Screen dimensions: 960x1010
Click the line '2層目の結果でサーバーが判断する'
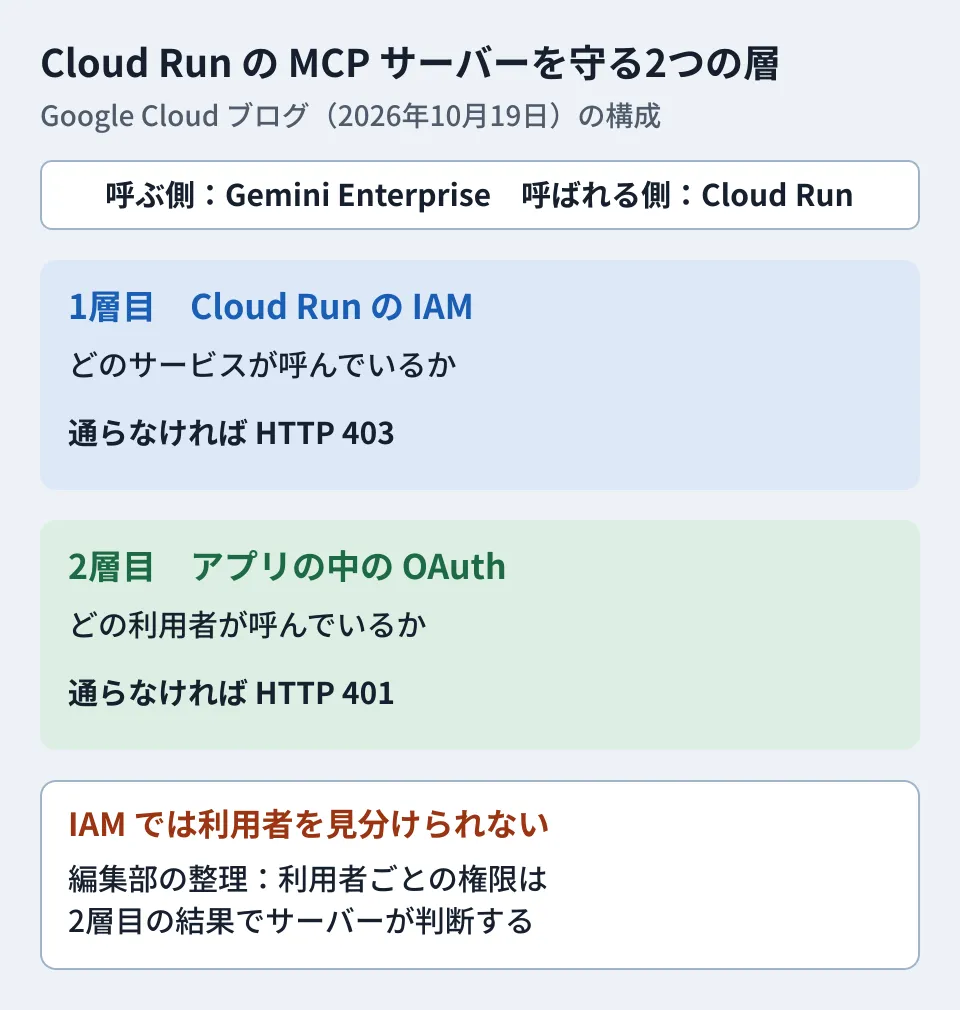pos(301,921)
